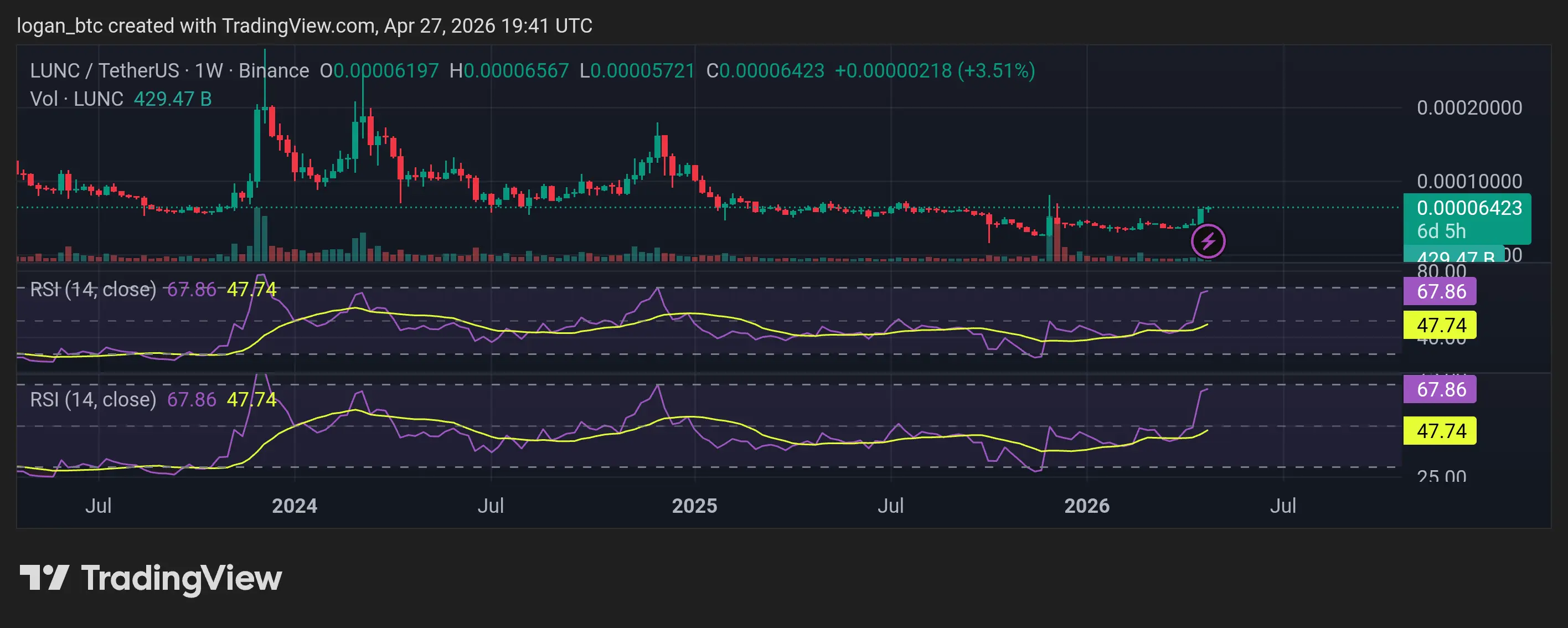This screenshot has height=628, width=1568.
Task: Click the lower yellow 47.74 RSI tag
Action: [1440, 431]
